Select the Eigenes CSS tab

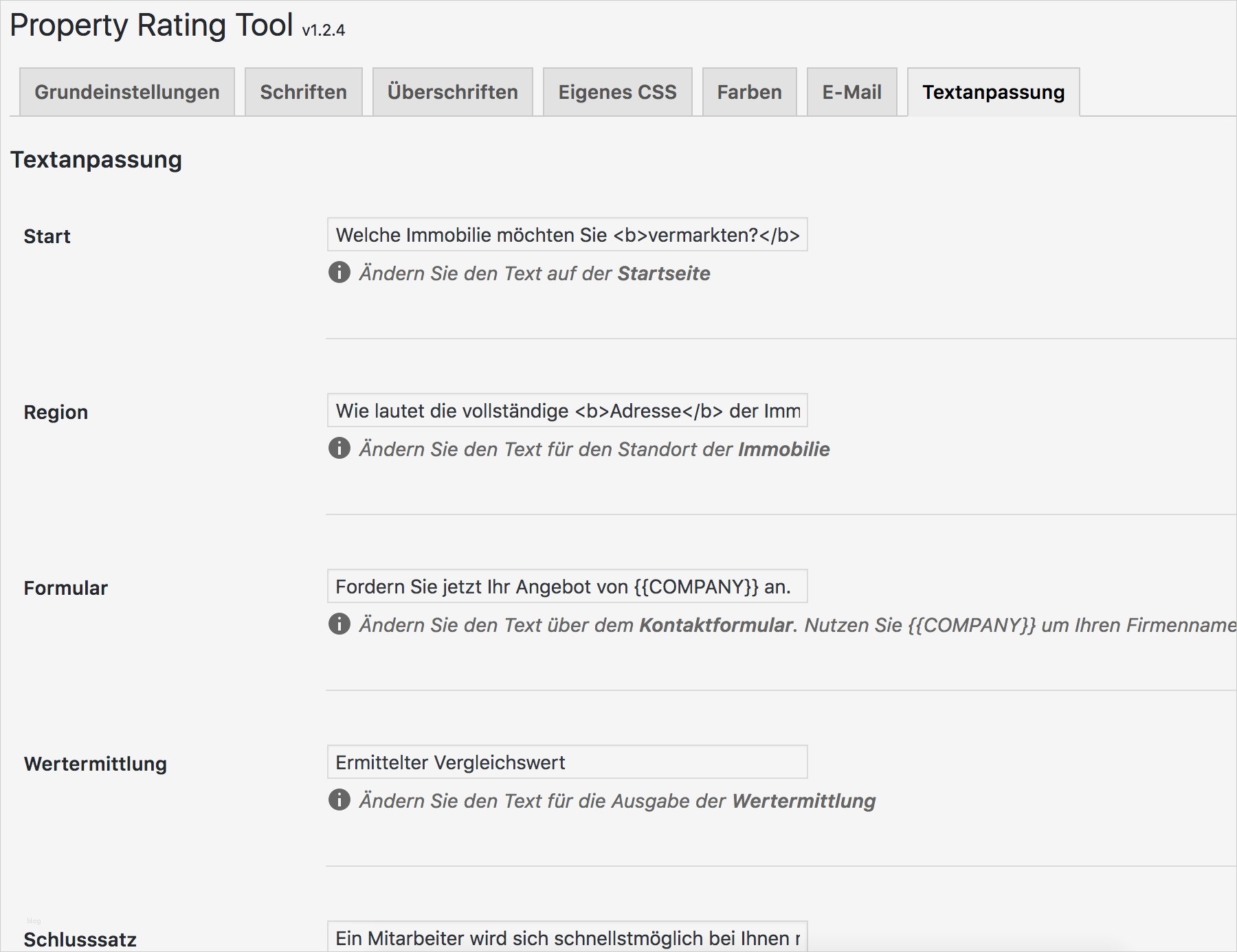pos(617,92)
